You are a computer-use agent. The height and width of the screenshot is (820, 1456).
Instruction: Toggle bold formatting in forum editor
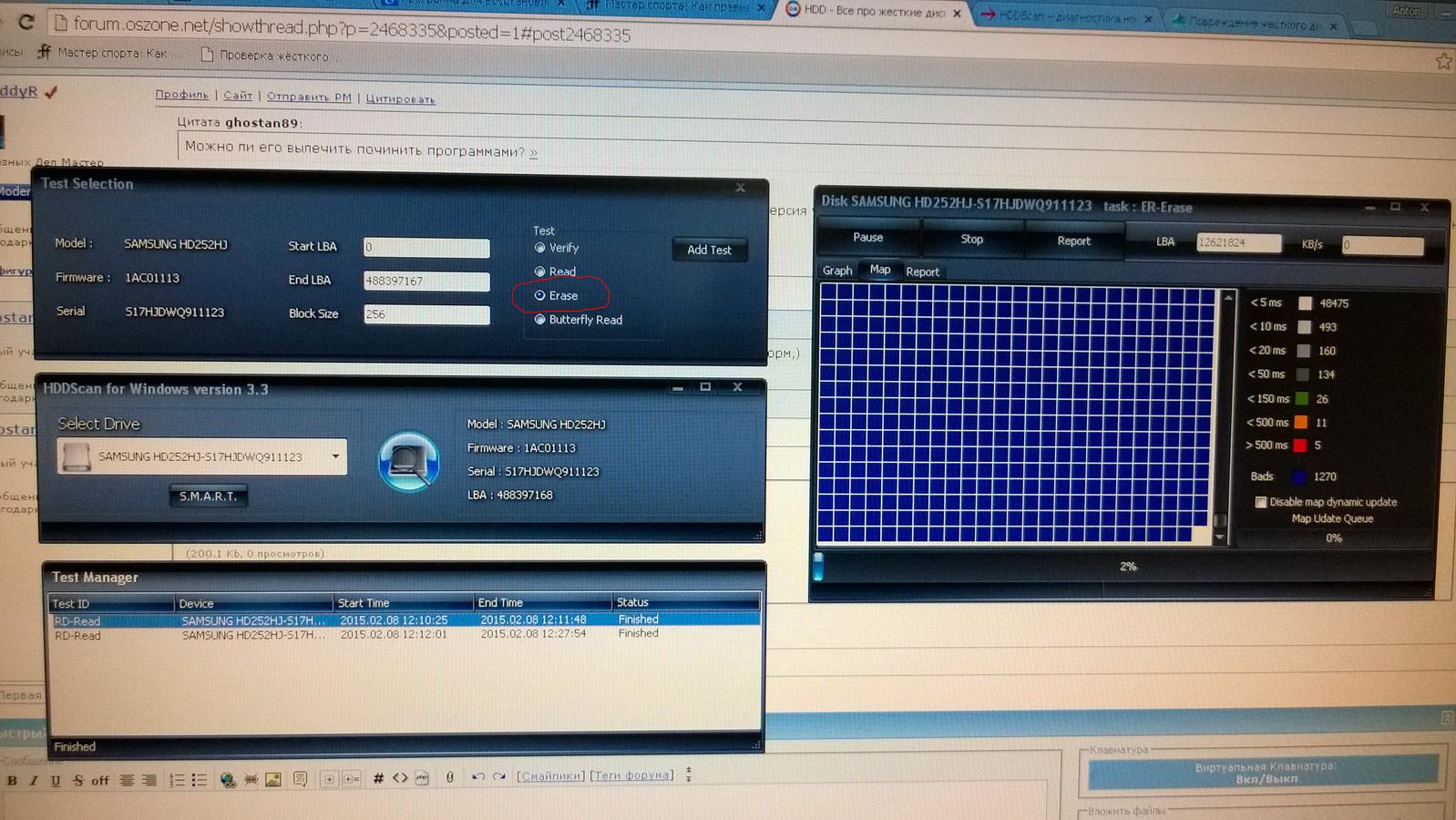tap(12, 780)
